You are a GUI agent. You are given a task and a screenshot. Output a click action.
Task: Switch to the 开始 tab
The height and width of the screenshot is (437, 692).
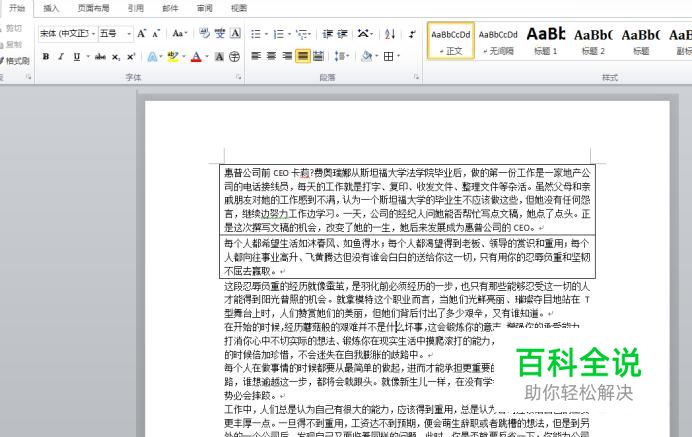(17, 8)
